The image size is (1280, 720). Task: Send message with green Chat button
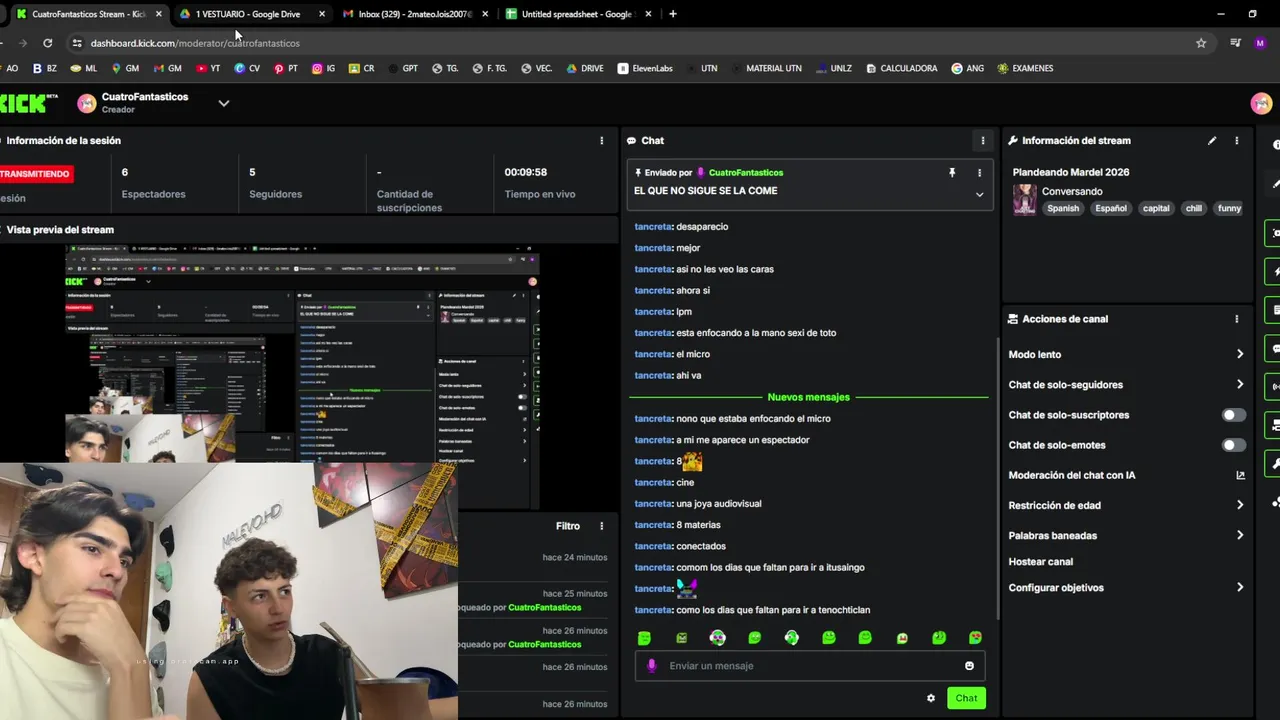(x=966, y=698)
